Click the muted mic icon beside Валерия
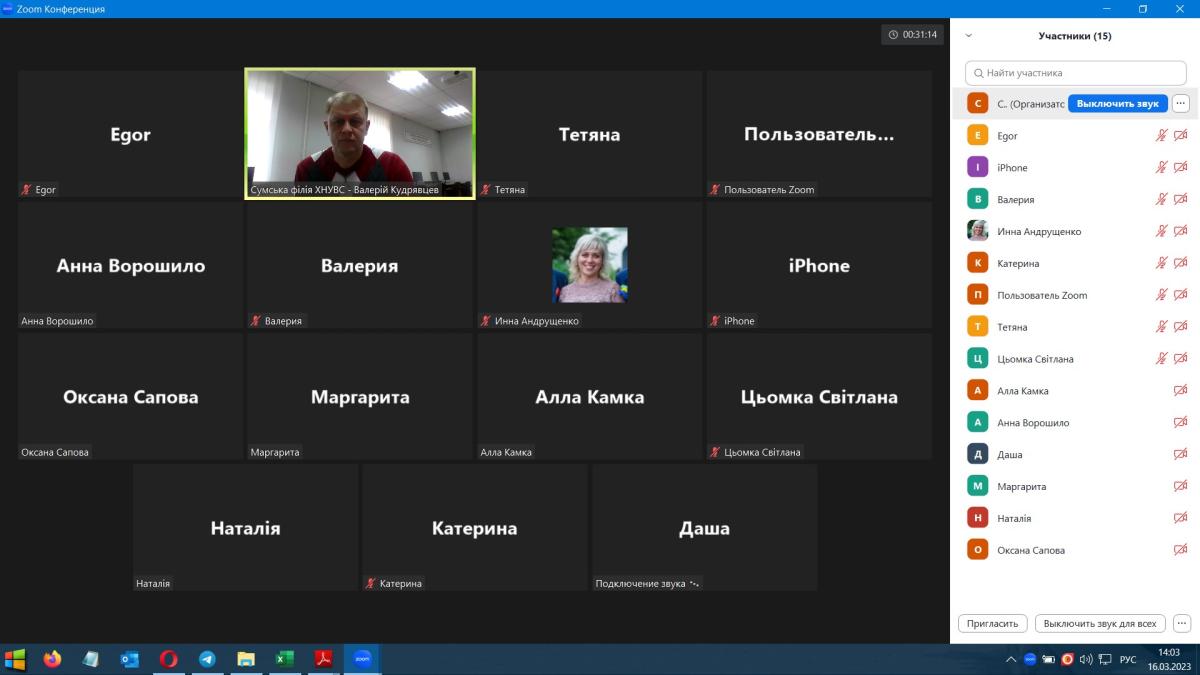 coord(1161,200)
